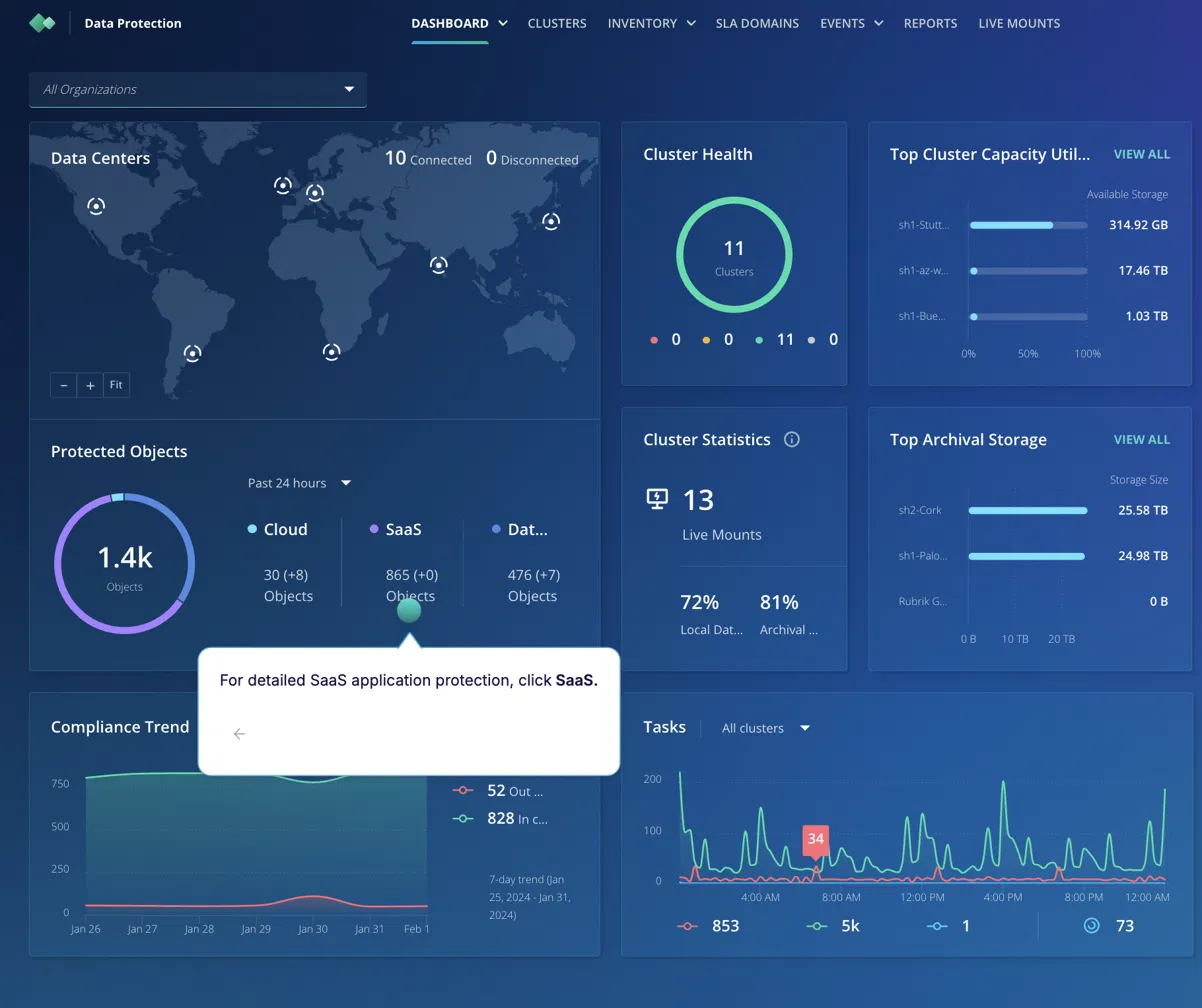
Task: Click the green 828 In compliance legend
Action: (x=500, y=818)
